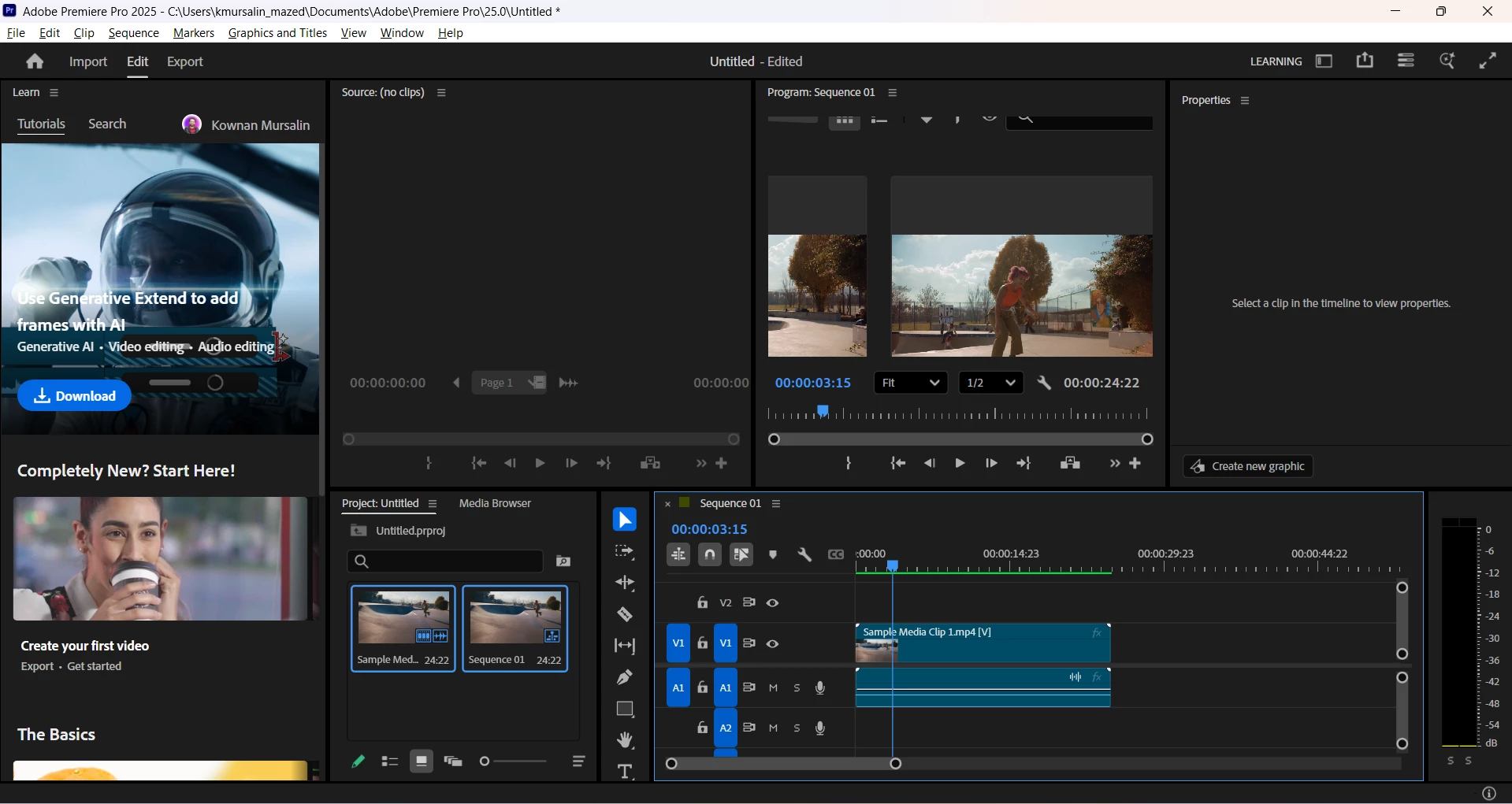Toggle insert sequences as nests
Viewport: 1512px width, 804px height.
click(x=678, y=555)
